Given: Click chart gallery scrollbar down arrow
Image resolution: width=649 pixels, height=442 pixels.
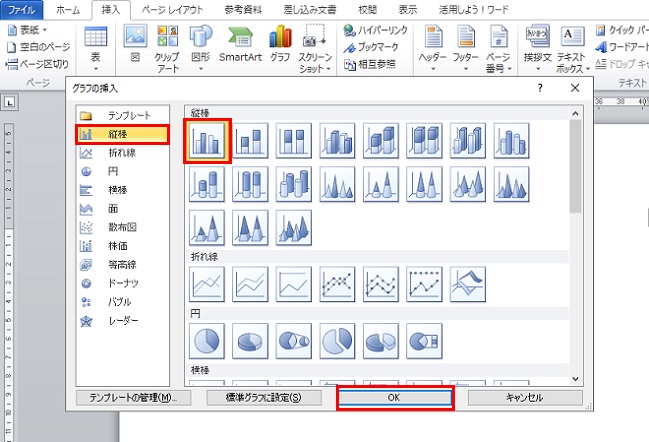Looking at the screenshot, I should 575,378.
